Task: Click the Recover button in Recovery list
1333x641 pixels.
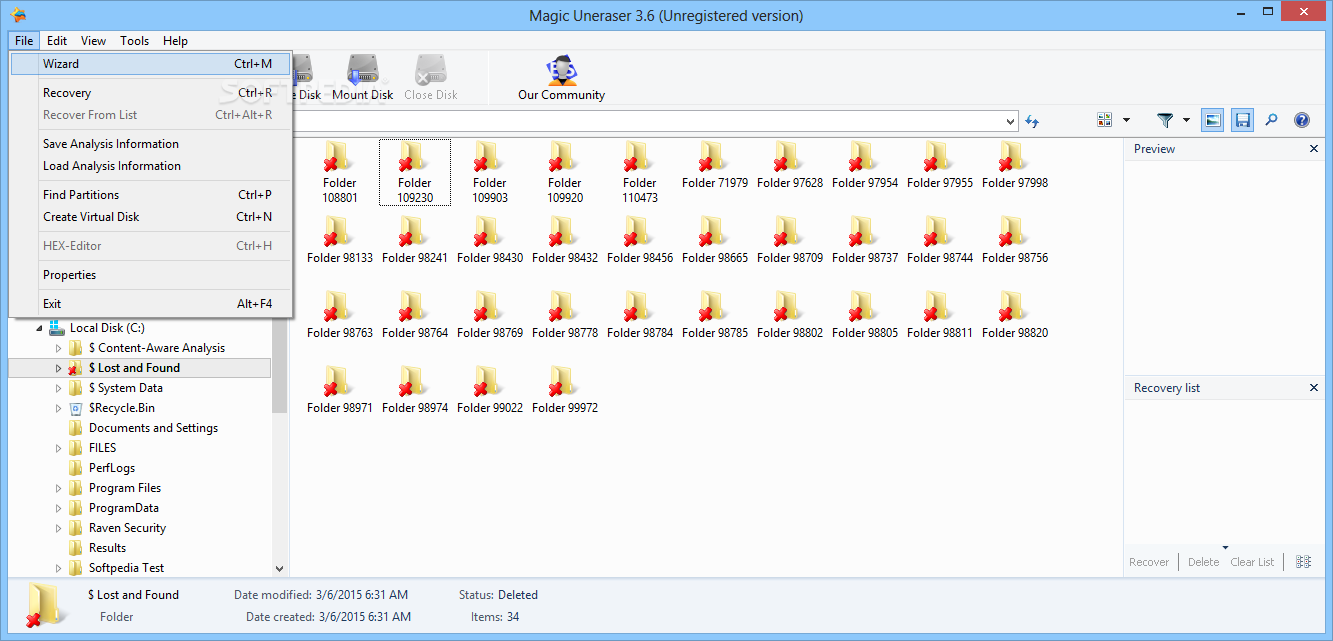Action: [x=1149, y=562]
